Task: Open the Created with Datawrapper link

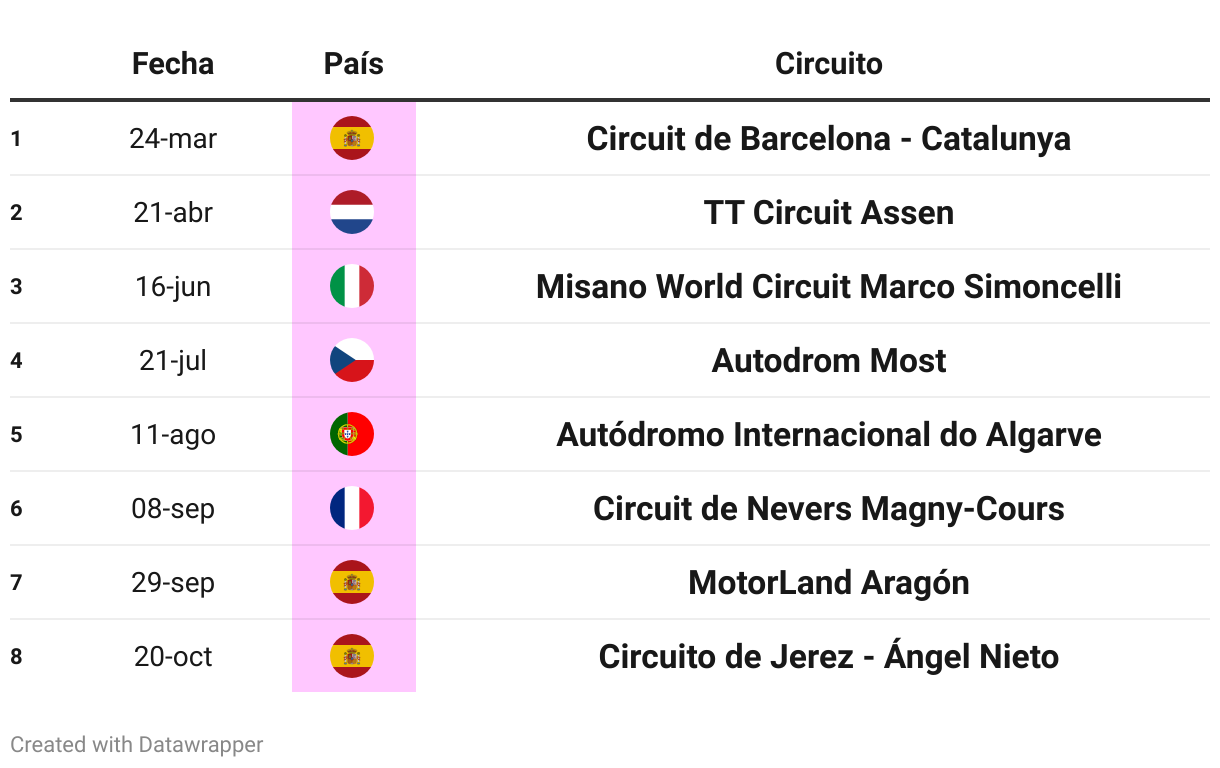Action: [137, 744]
